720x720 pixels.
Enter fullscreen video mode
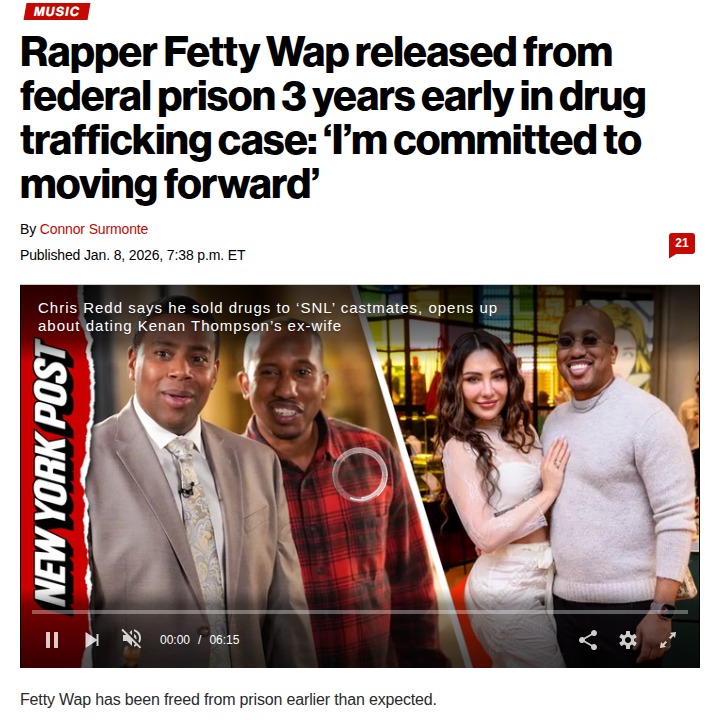pyautogui.click(x=668, y=640)
